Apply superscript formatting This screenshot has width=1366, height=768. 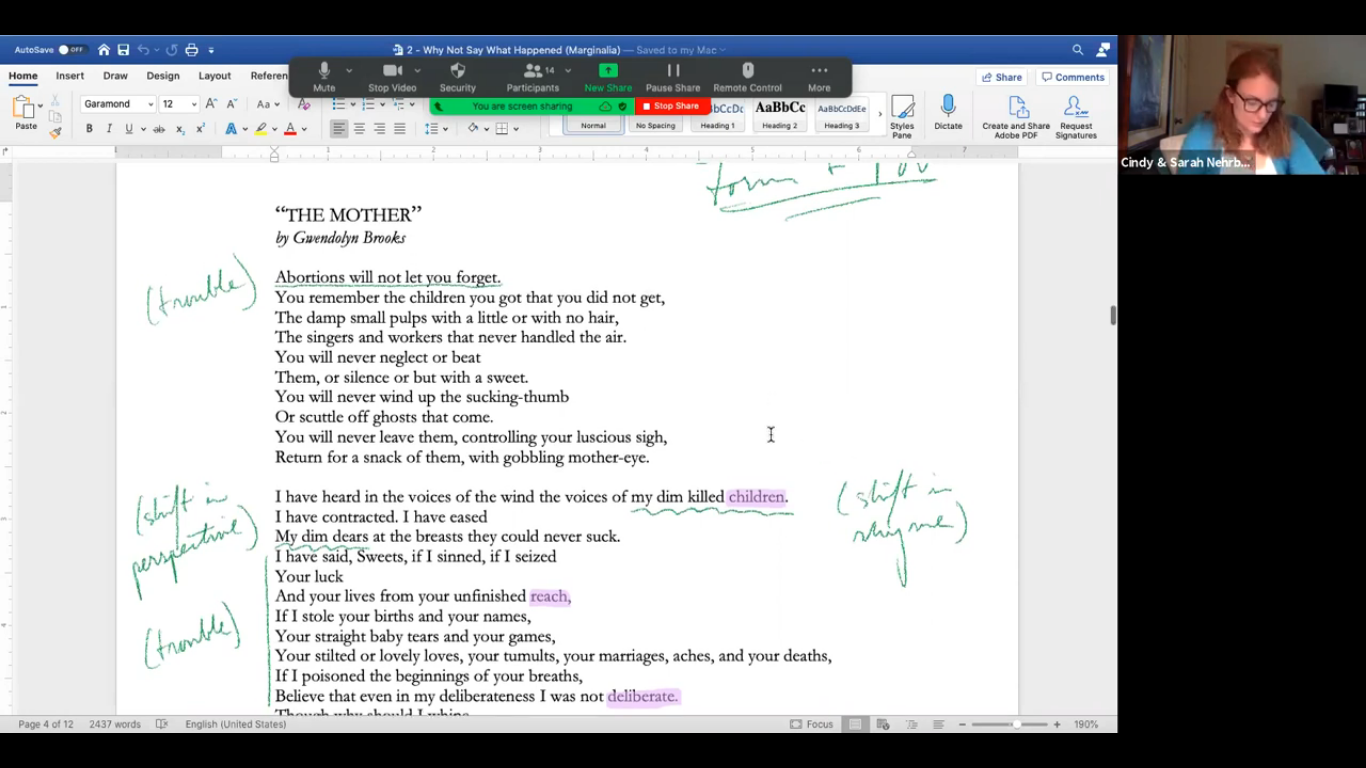pyautogui.click(x=200, y=129)
